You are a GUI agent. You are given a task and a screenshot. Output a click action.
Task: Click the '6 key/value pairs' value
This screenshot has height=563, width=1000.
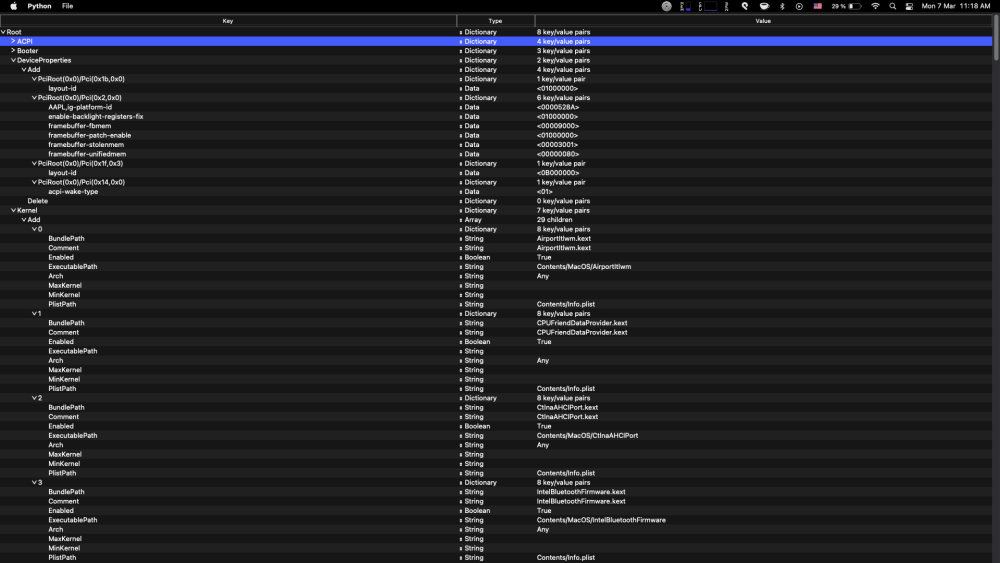pos(563,98)
